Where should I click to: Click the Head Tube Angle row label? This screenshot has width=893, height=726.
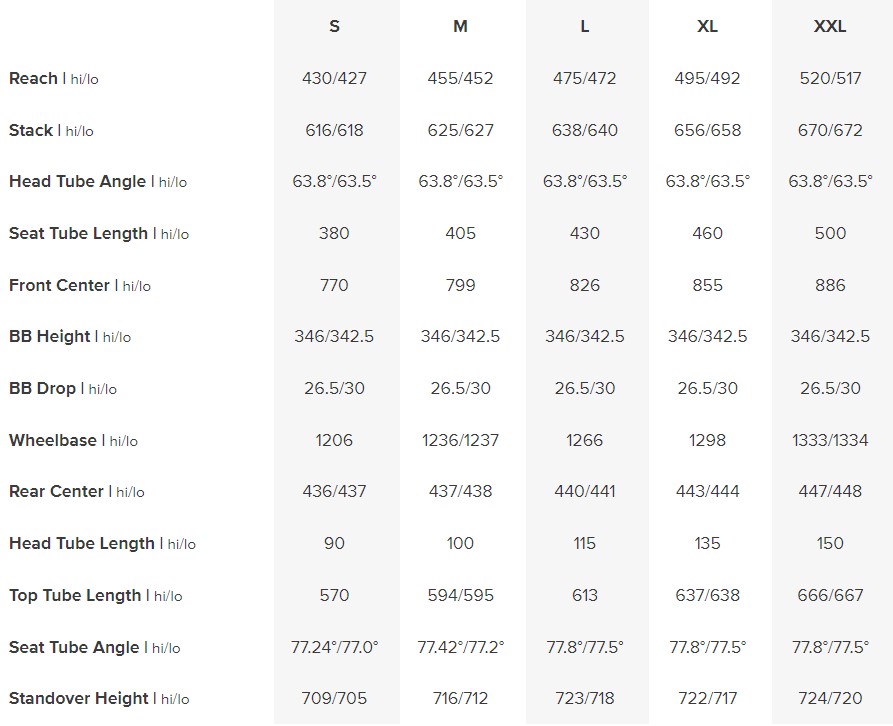78,182
